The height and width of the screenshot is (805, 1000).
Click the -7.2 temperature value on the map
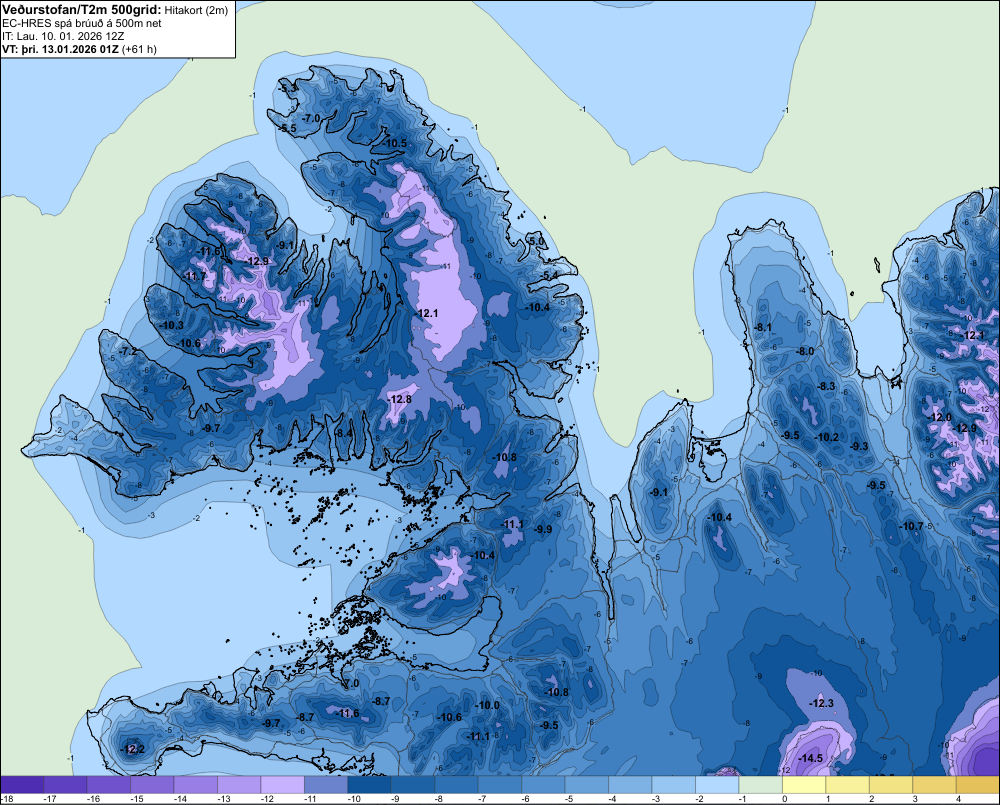point(128,351)
